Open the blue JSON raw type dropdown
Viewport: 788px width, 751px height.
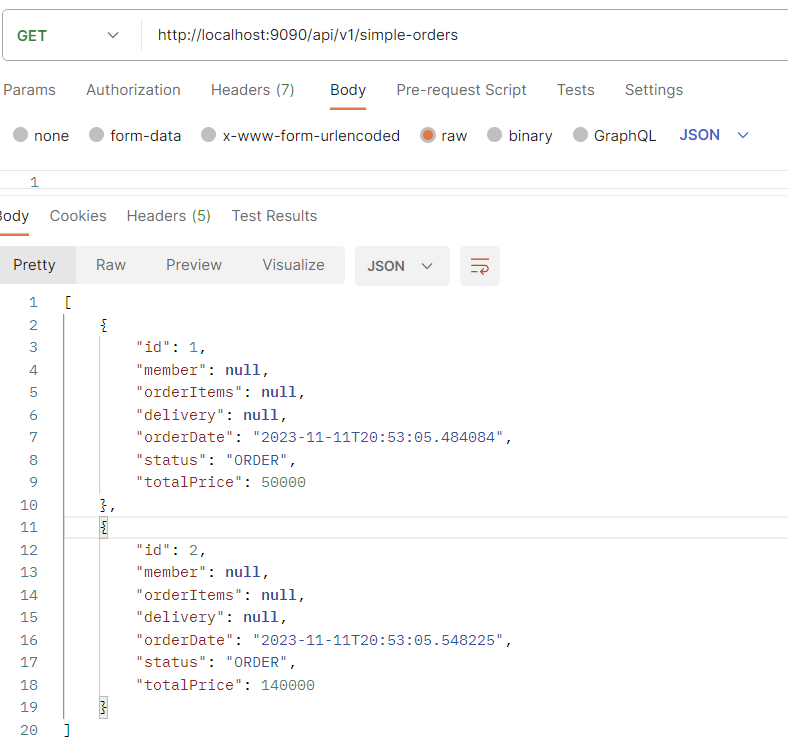[714, 135]
